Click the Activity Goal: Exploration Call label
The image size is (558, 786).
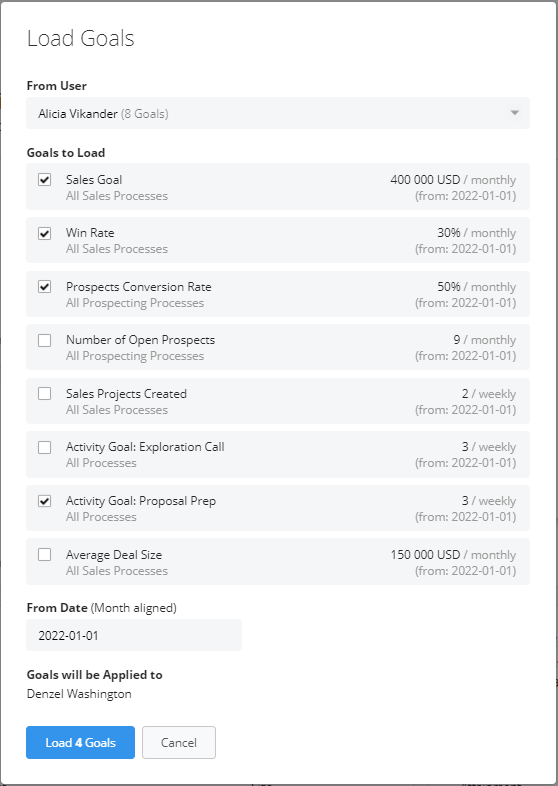tap(145, 447)
